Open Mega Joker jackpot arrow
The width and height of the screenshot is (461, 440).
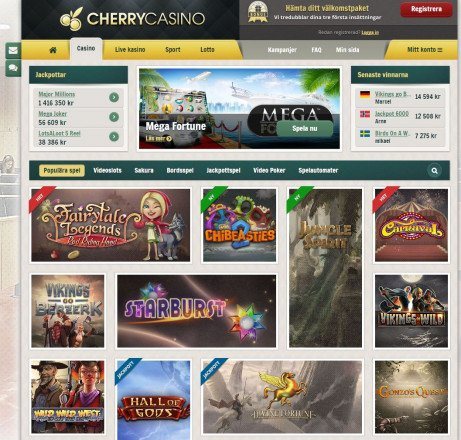pyautogui.click(x=114, y=117)
